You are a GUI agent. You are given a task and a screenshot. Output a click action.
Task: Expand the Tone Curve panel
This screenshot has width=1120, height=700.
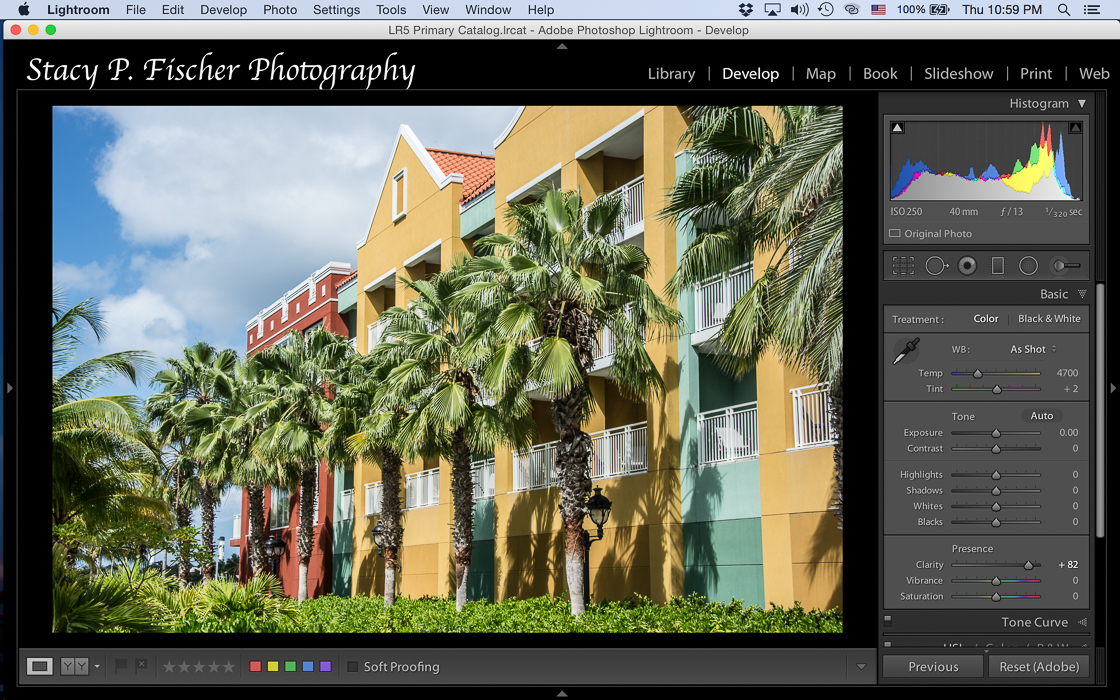click(x=1082, y=622)
